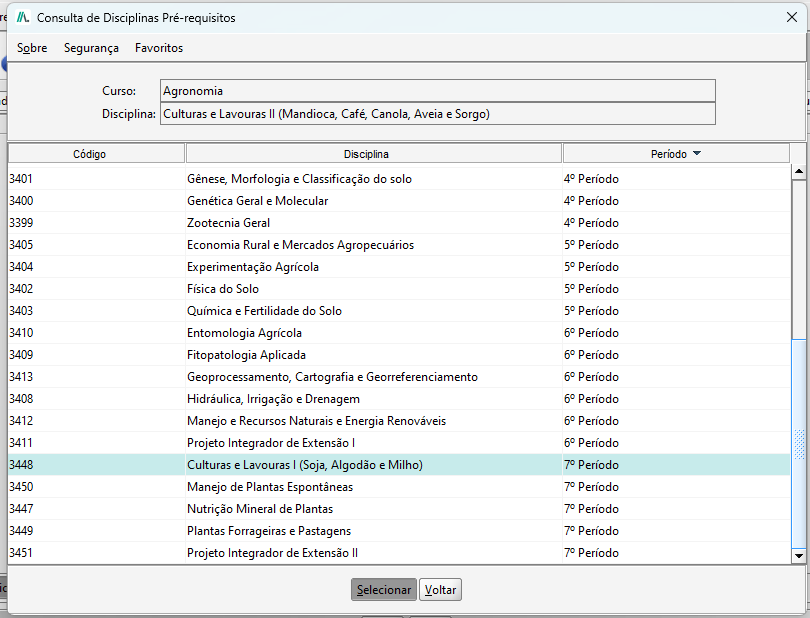810x618 pixels.
Task: Select row Zootecnia Geral
Action: (x=399, y=223)
